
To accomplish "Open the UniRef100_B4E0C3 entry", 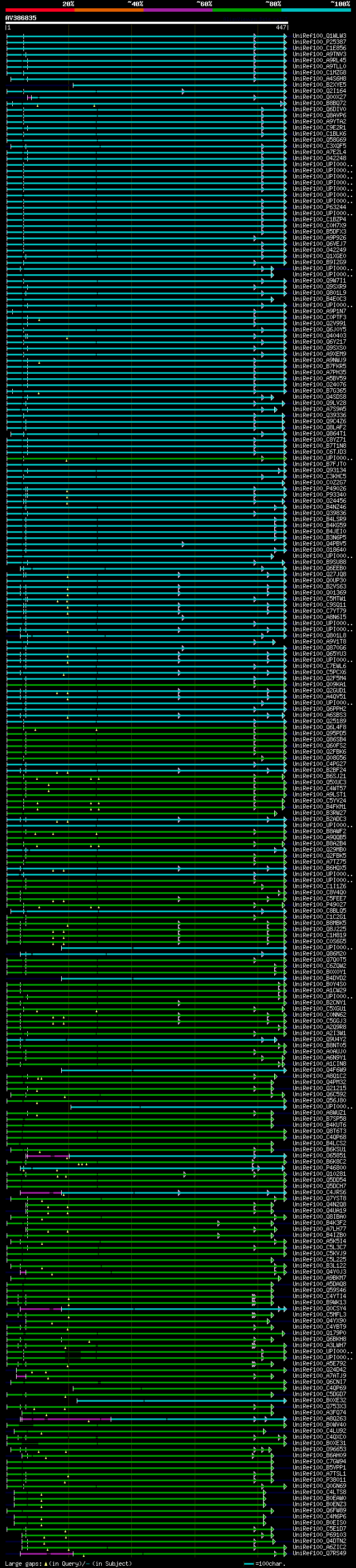I will point(319,299).
